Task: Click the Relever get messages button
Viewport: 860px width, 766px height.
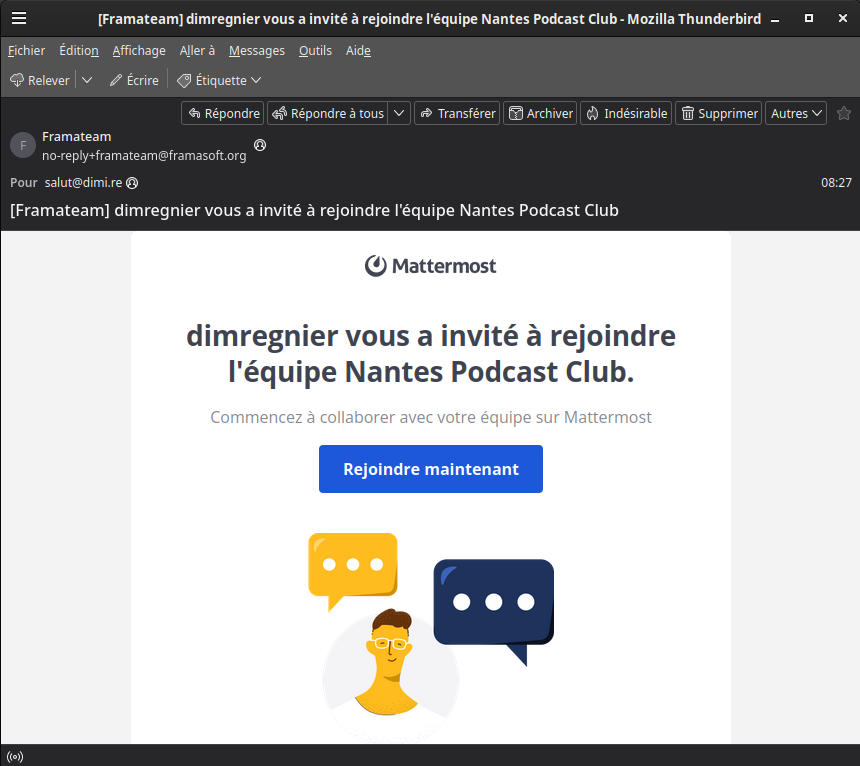Action: [39, 81]
